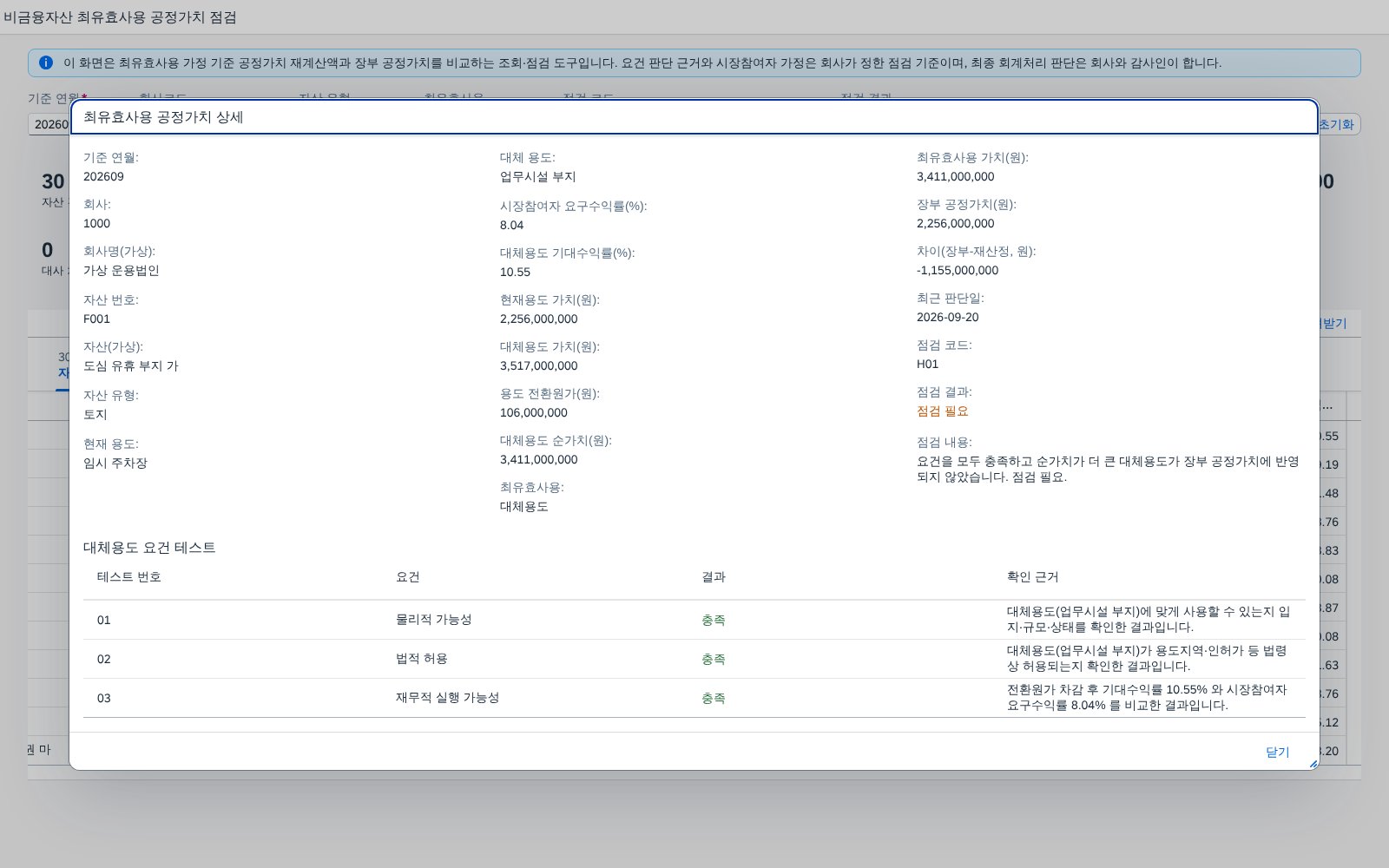Select the 용도 전환원가 amount 106,000,000
1389x868 pixels.
coord(534,412)
